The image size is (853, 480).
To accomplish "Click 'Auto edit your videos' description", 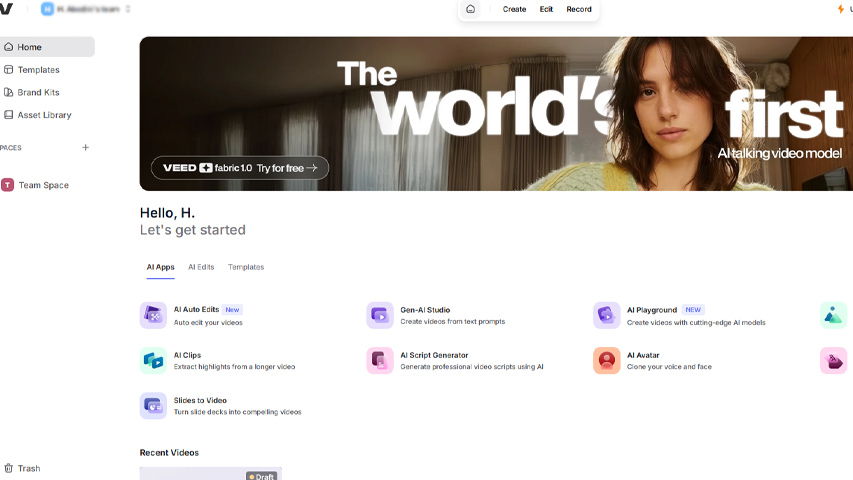I will 208,322.
